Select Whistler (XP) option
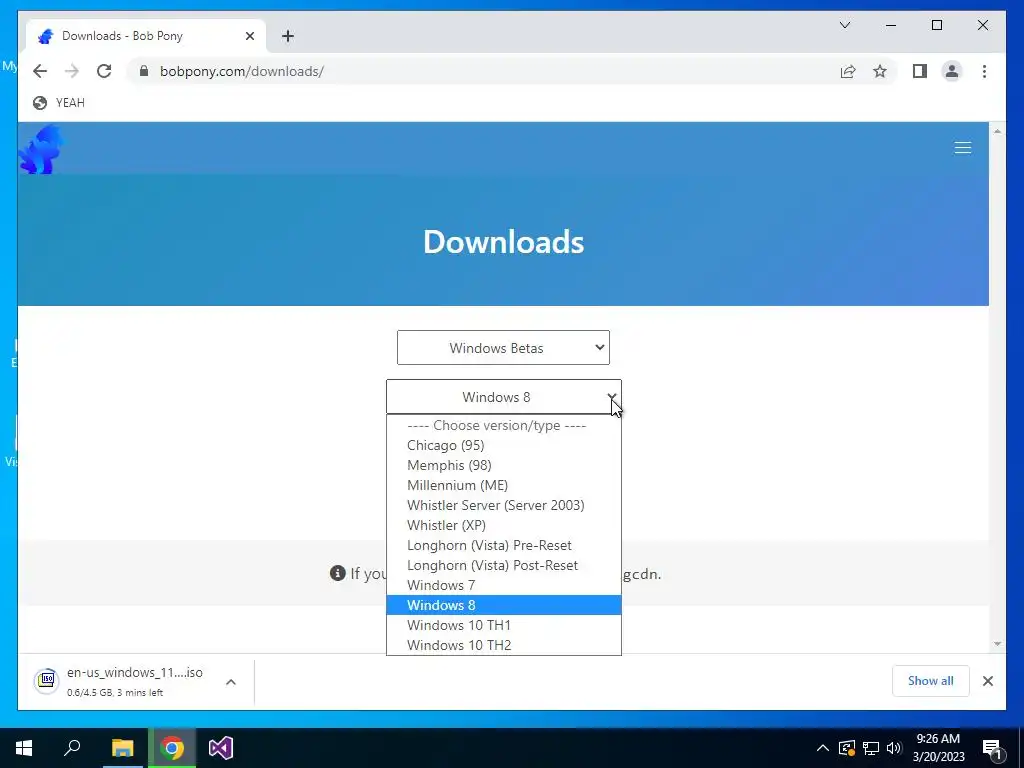 point(504,525)
